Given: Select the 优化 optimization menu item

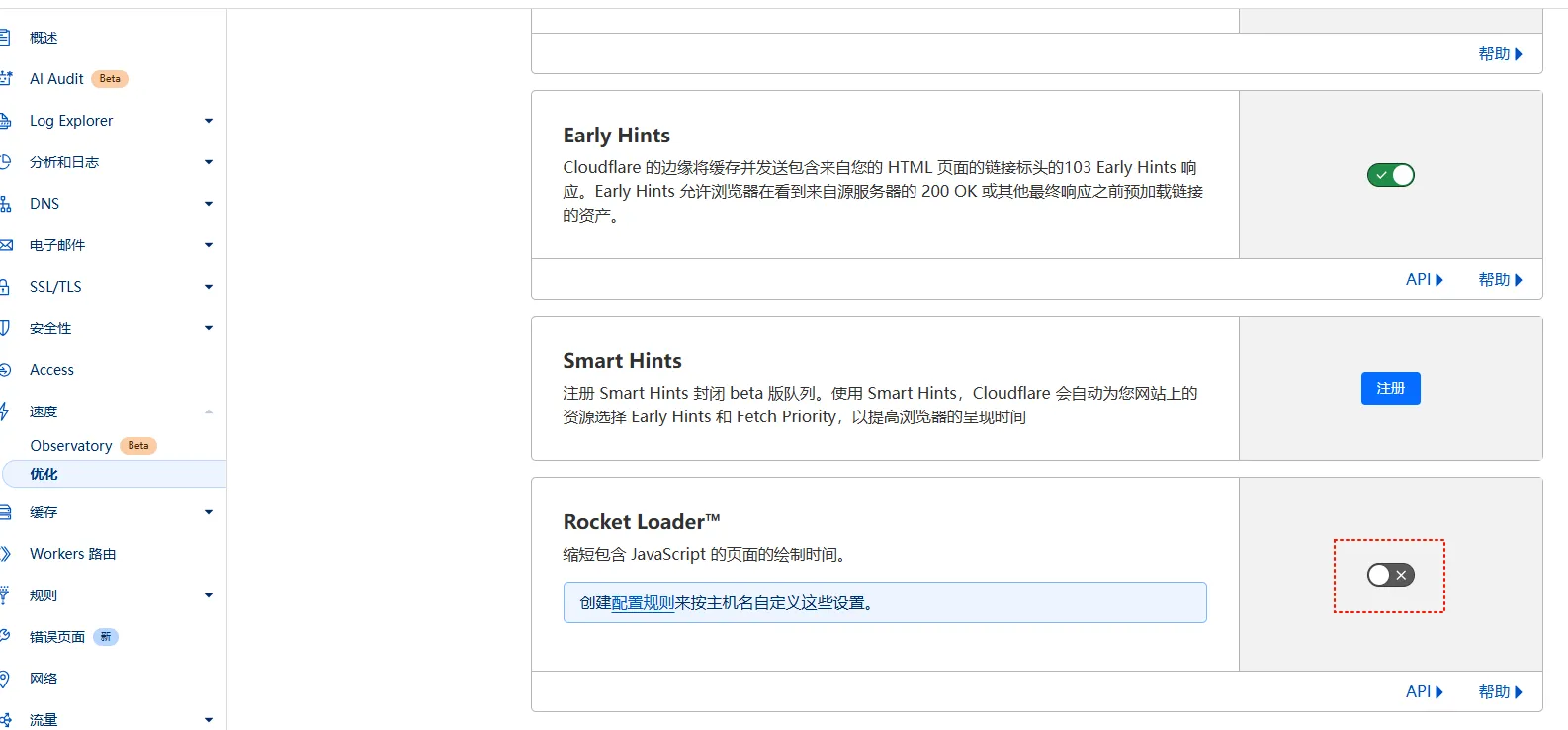Looking at the screenshot, I should [x=115, y=474].
